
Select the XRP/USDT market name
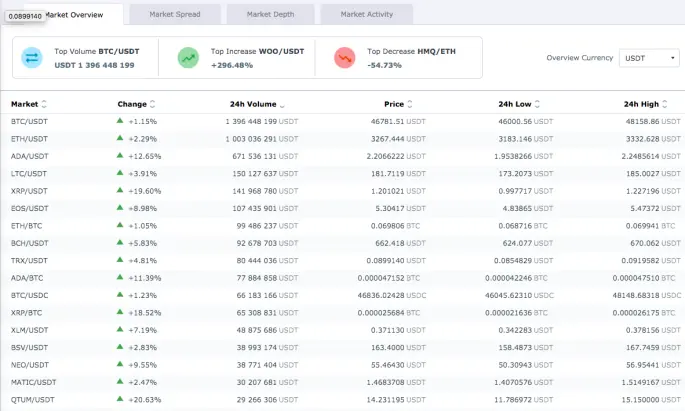[29, 191]
